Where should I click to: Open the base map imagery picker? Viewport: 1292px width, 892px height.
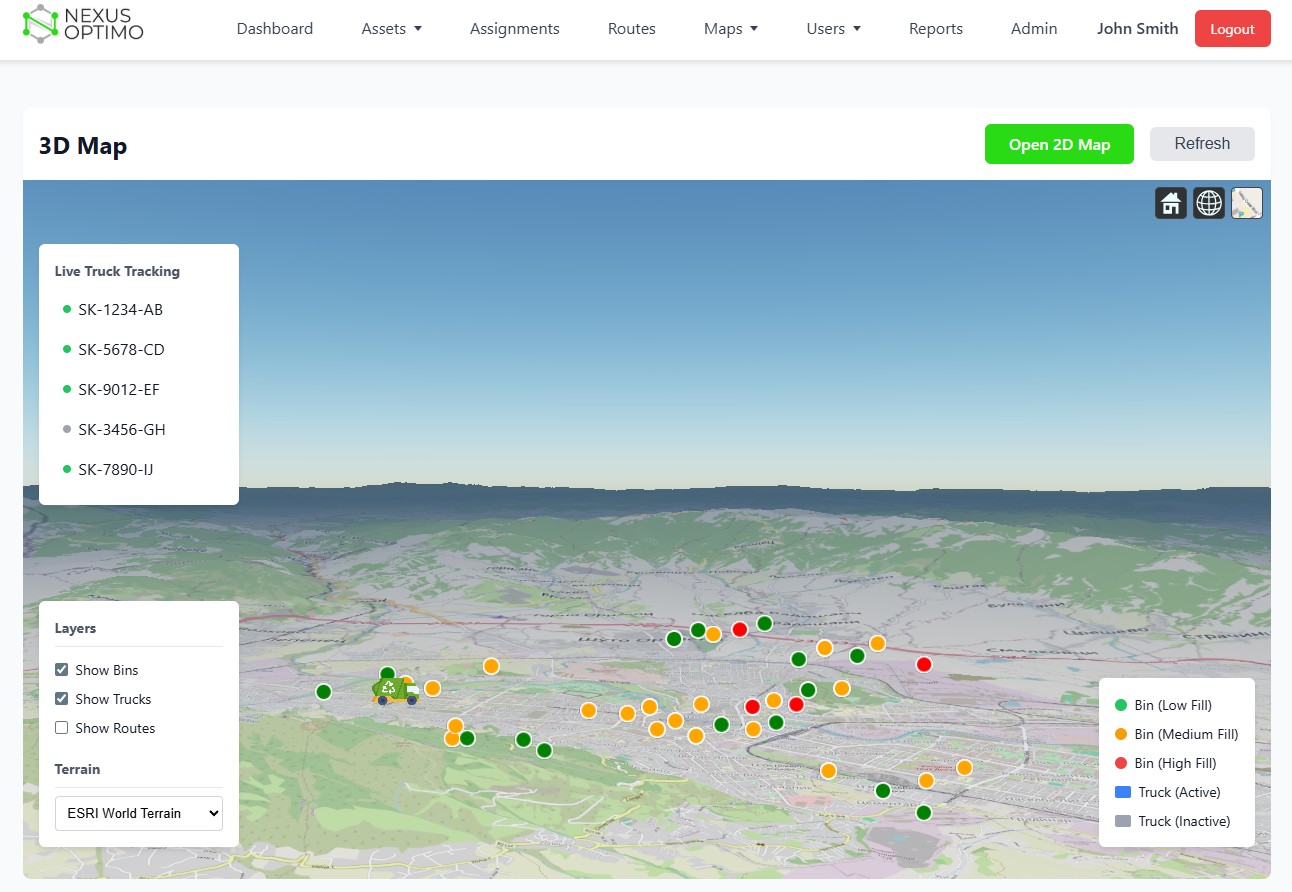(x=1247, y=203)
